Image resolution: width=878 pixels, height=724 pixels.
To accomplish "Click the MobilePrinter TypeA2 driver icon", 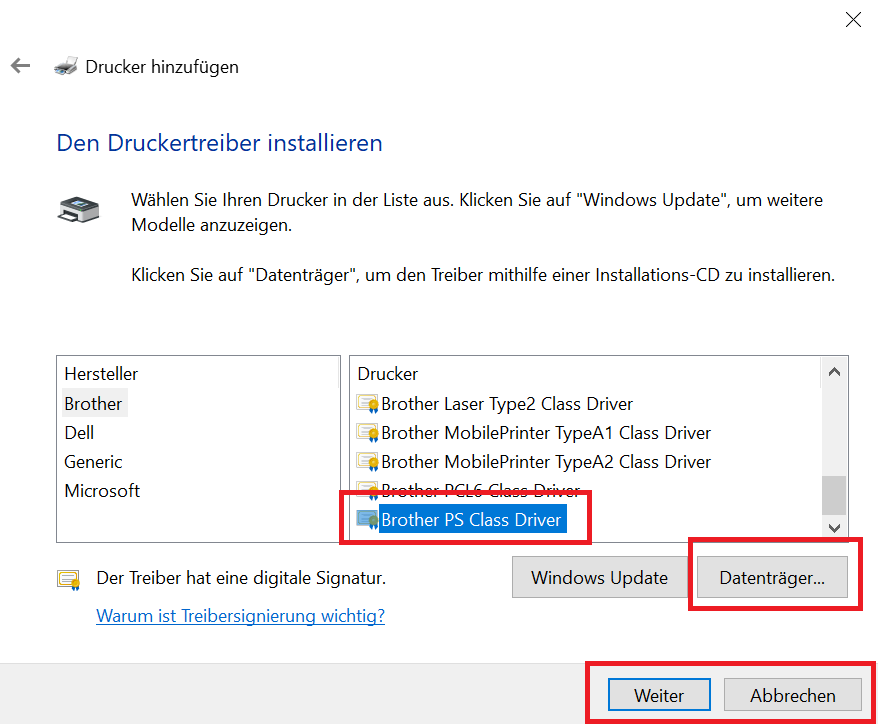I will pos(368,462).
